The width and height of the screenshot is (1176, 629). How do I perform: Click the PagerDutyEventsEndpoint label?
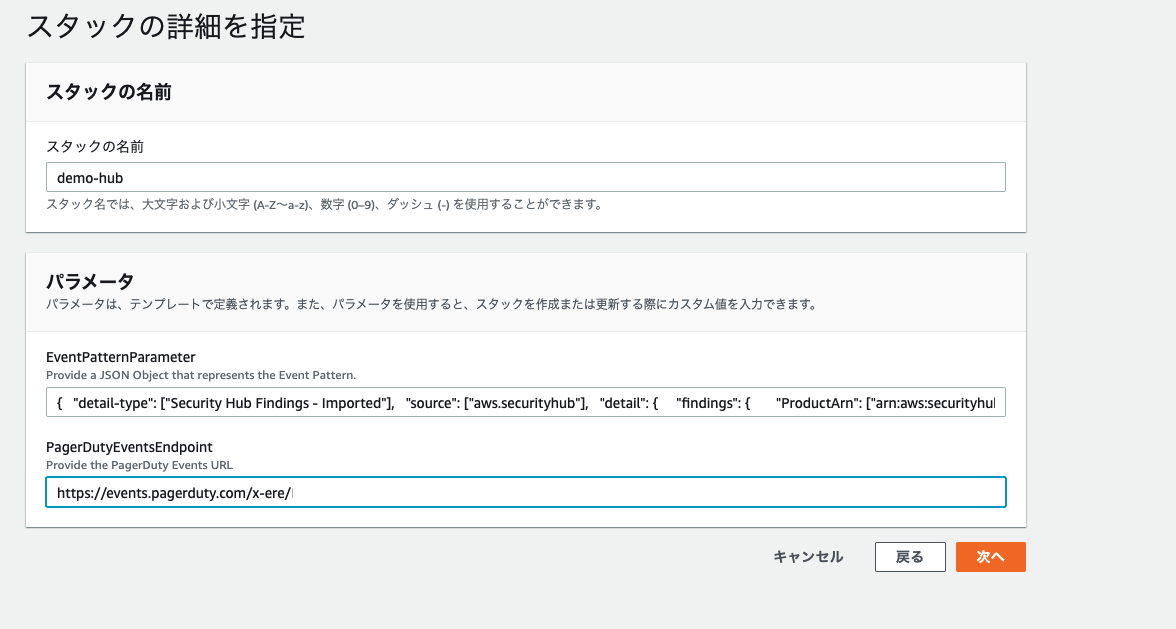130,447
